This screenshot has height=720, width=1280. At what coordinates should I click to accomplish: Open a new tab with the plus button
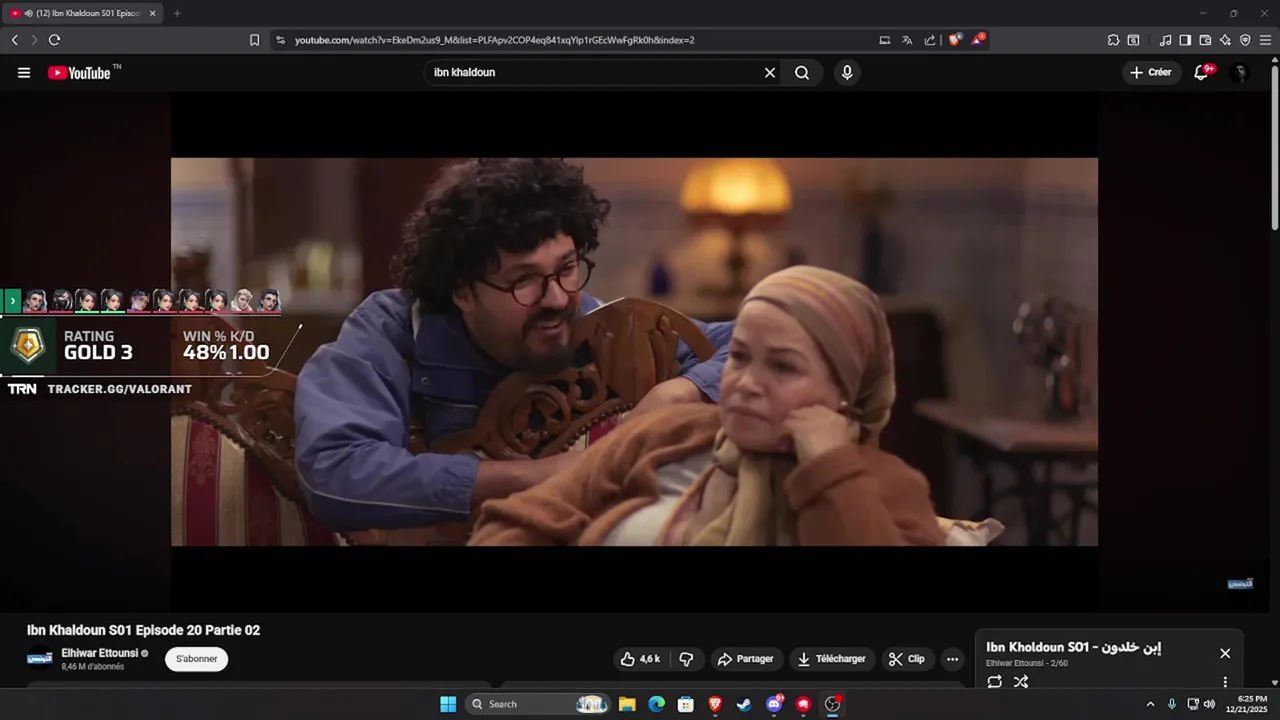(x=177, y=13)
